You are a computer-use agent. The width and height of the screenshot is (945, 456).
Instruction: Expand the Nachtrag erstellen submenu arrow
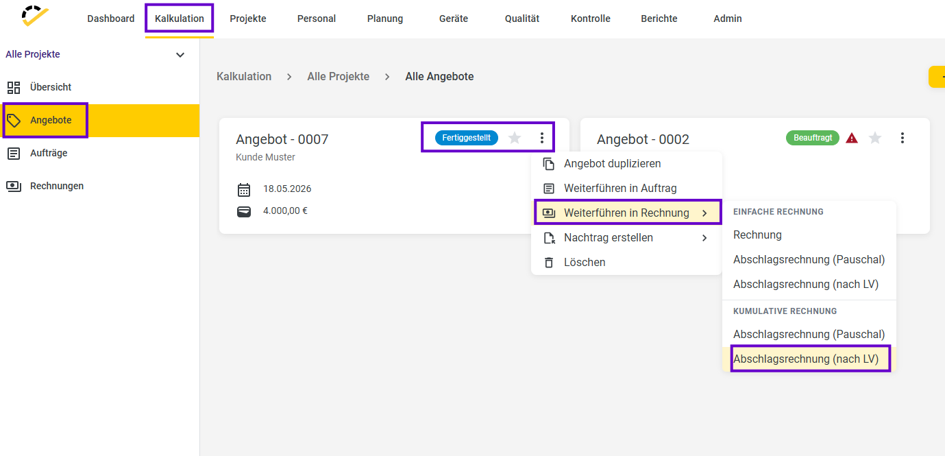(x=705, y=238)
